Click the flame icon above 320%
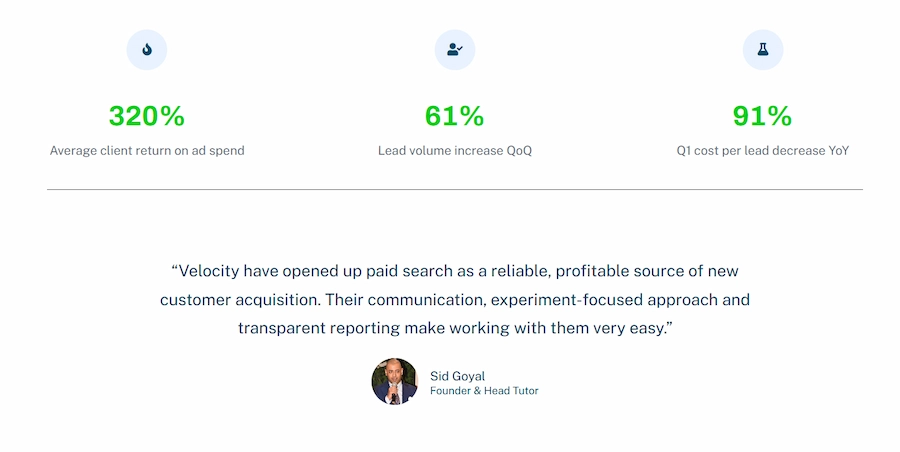Viewport: 900px width, 452px height. coord(147,50)
